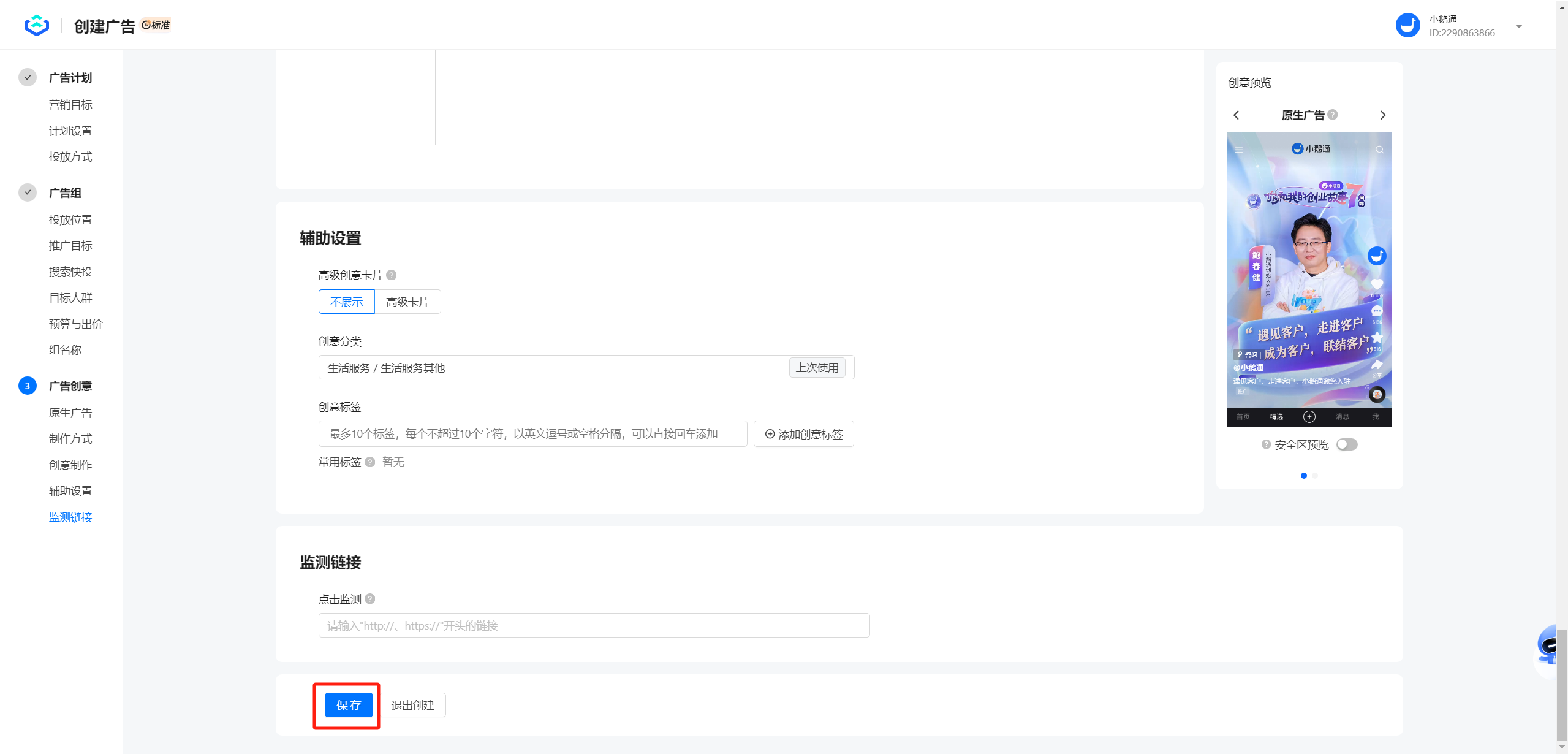Jump to 组名称 in sidebar

(x=65, y=350)
